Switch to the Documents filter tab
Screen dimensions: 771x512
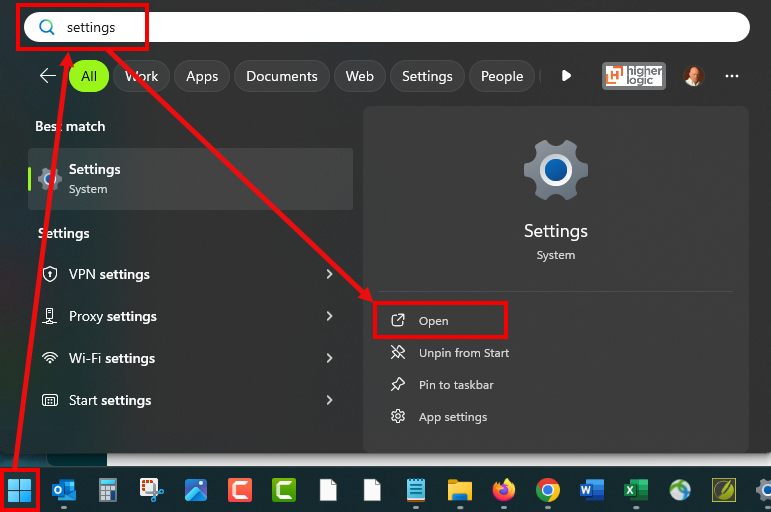[x=281, y=76]
